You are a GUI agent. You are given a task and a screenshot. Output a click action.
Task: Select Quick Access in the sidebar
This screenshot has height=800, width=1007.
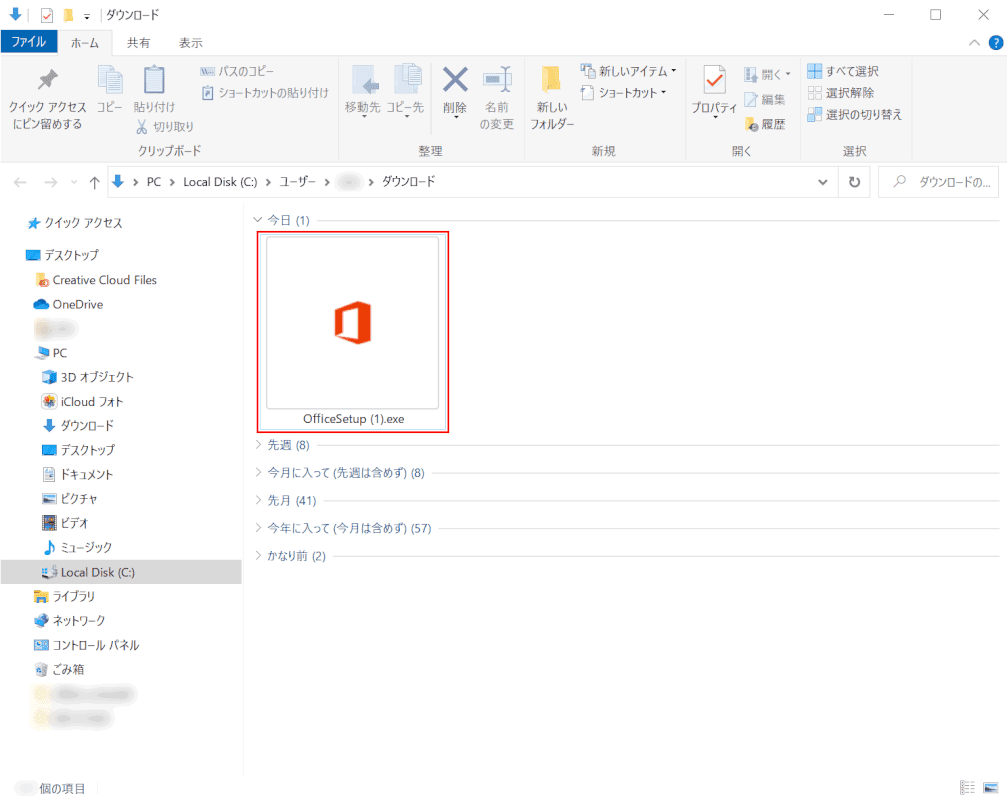click(74, 223)
